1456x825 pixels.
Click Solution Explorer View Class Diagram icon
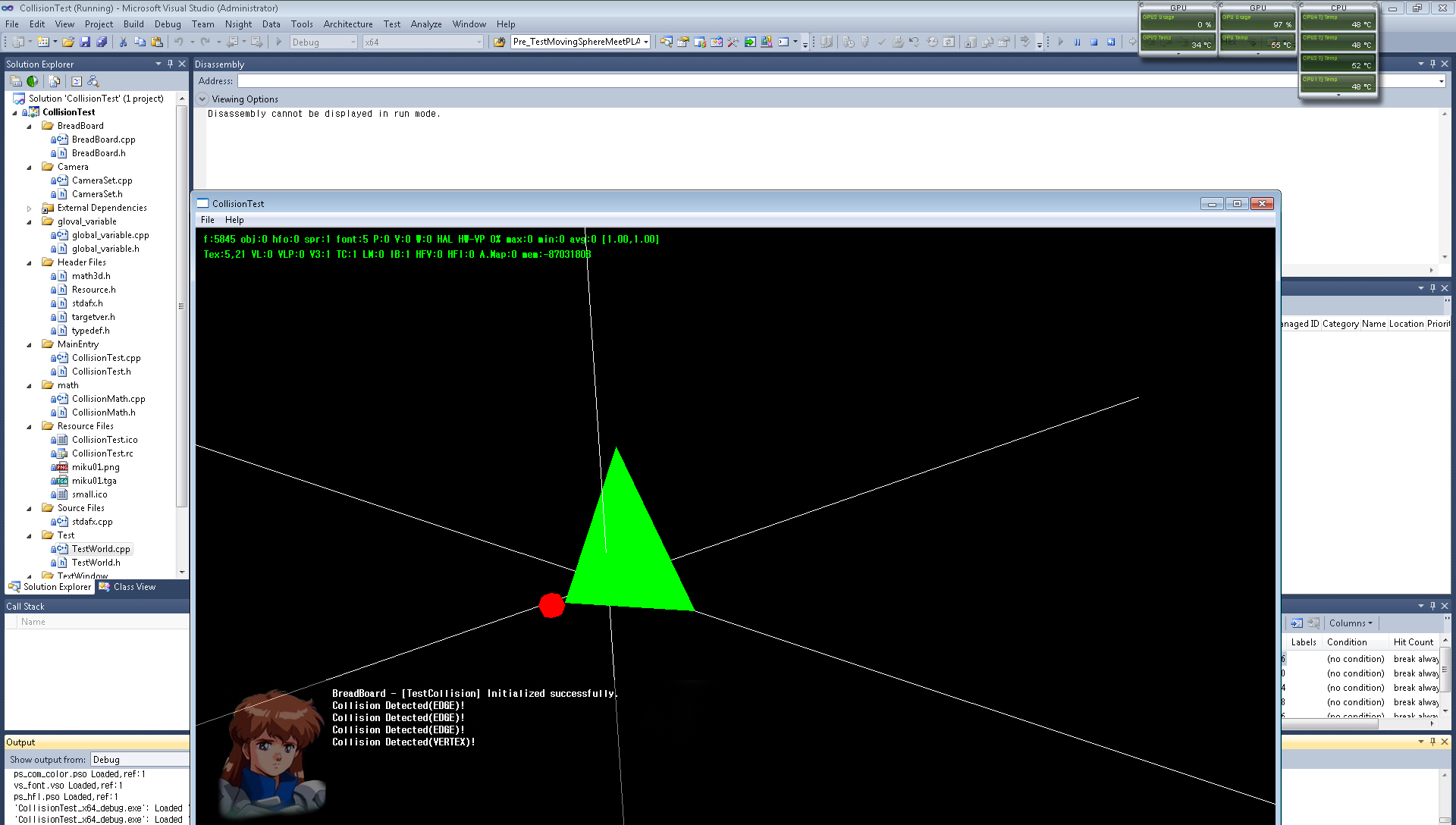tap(93, 81)
